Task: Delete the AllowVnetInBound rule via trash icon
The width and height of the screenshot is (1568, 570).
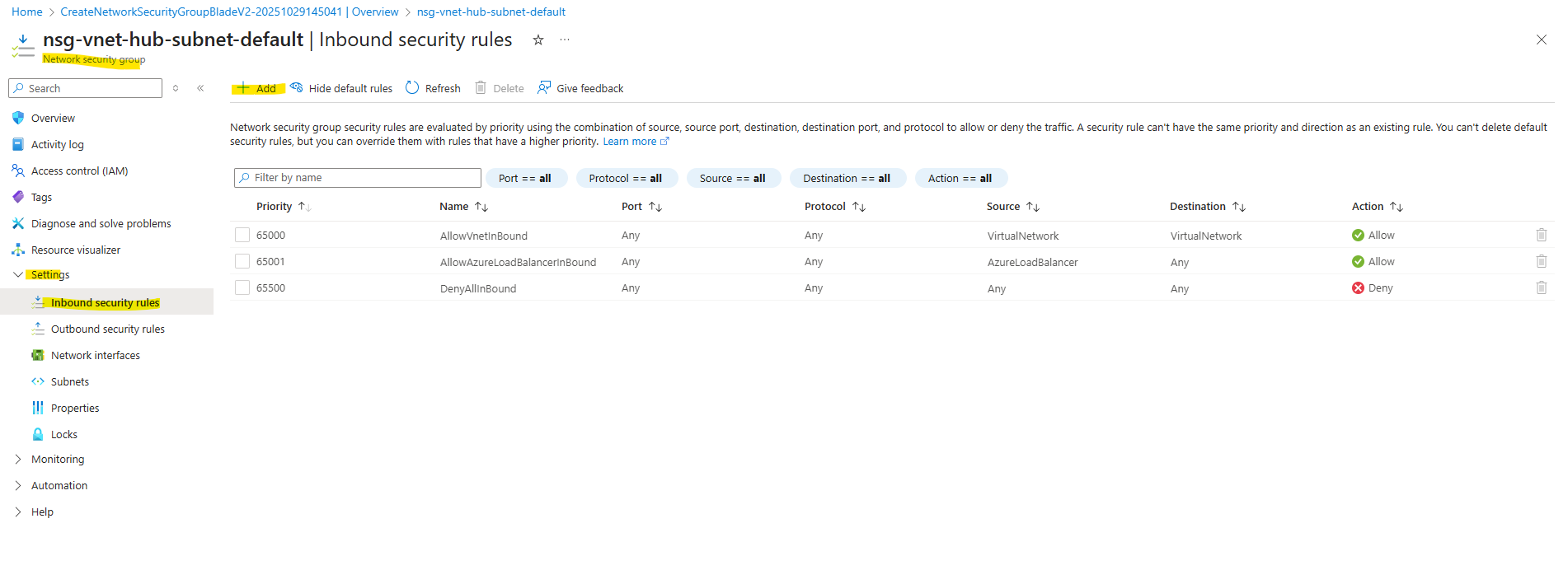Action: point(1541,235)
